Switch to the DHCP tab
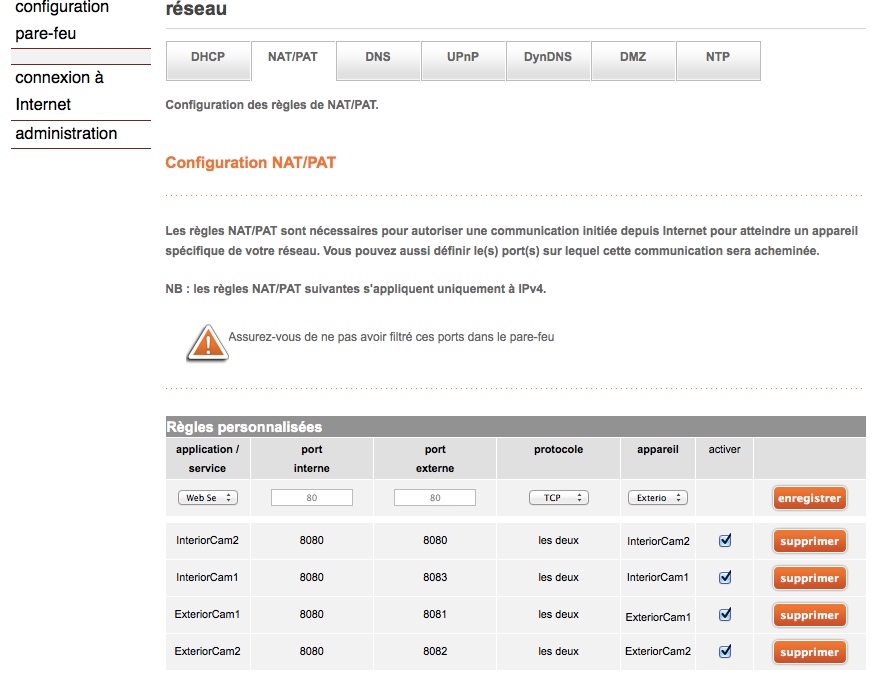The width and height of the screenshot is (877, 676). tap(208, 58)
